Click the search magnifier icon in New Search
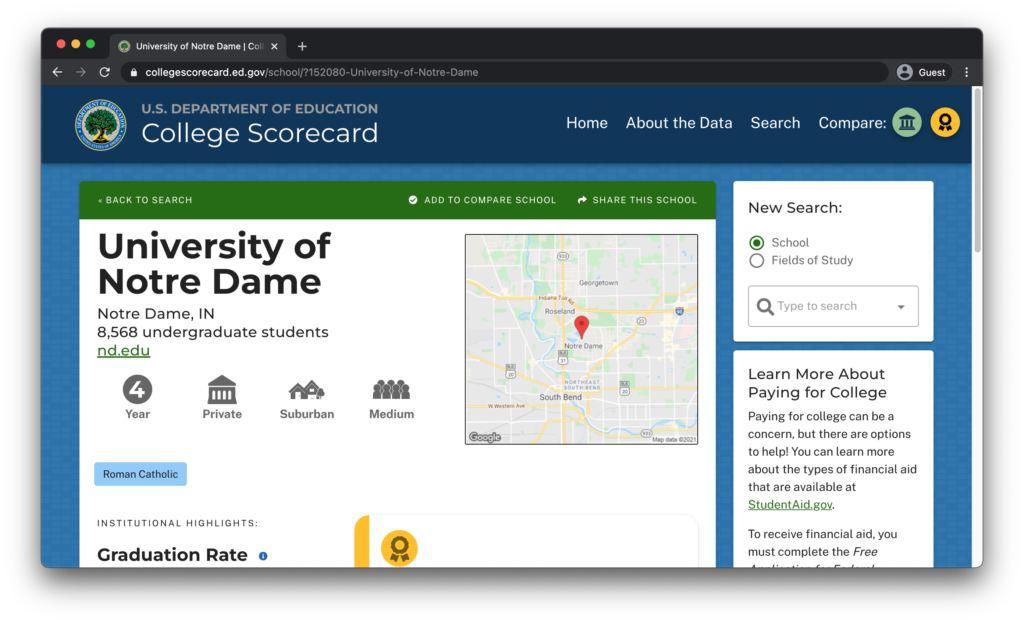1024x622 pixels. click(765, 306)
